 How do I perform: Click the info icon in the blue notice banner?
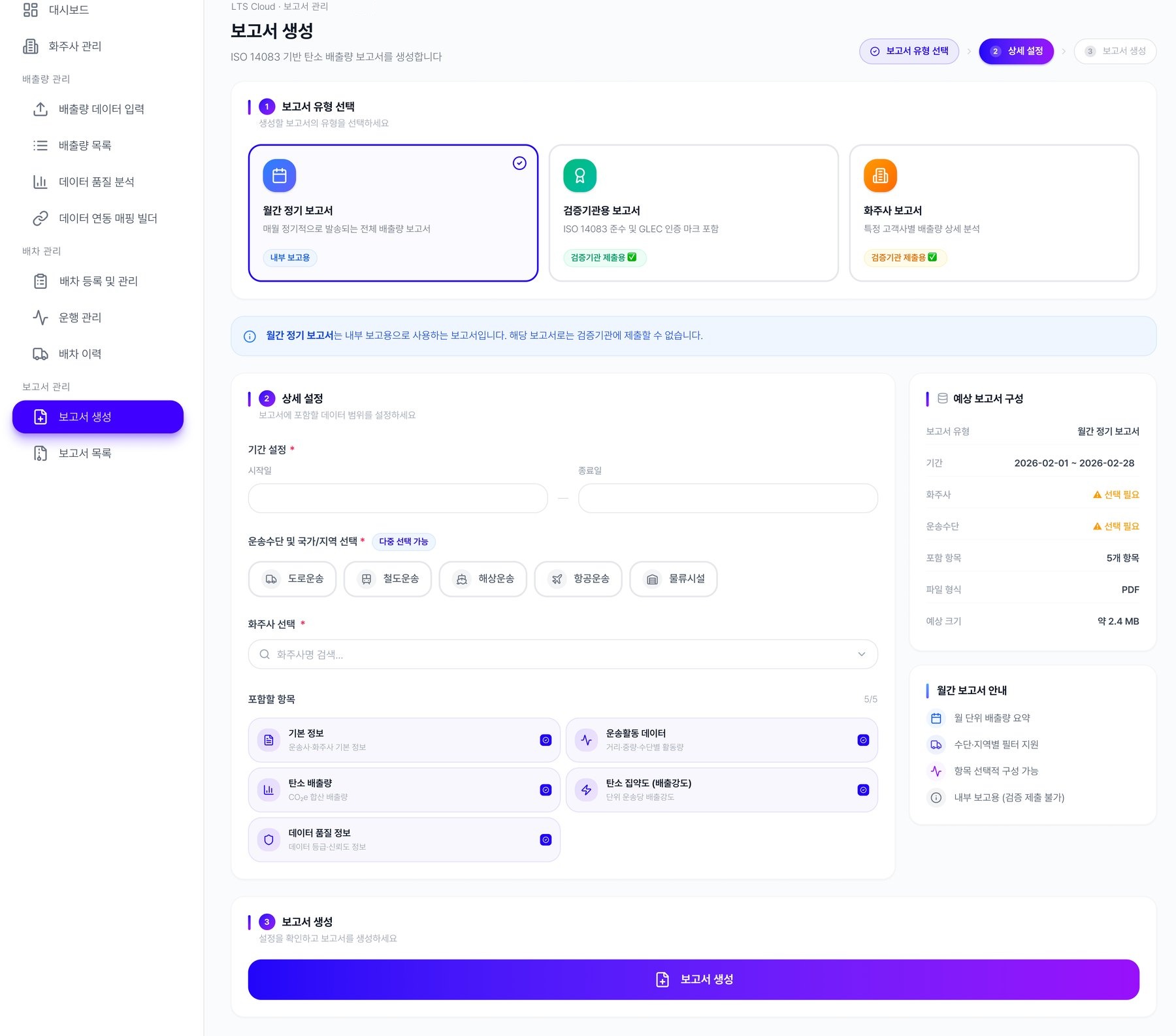point(250,337)
